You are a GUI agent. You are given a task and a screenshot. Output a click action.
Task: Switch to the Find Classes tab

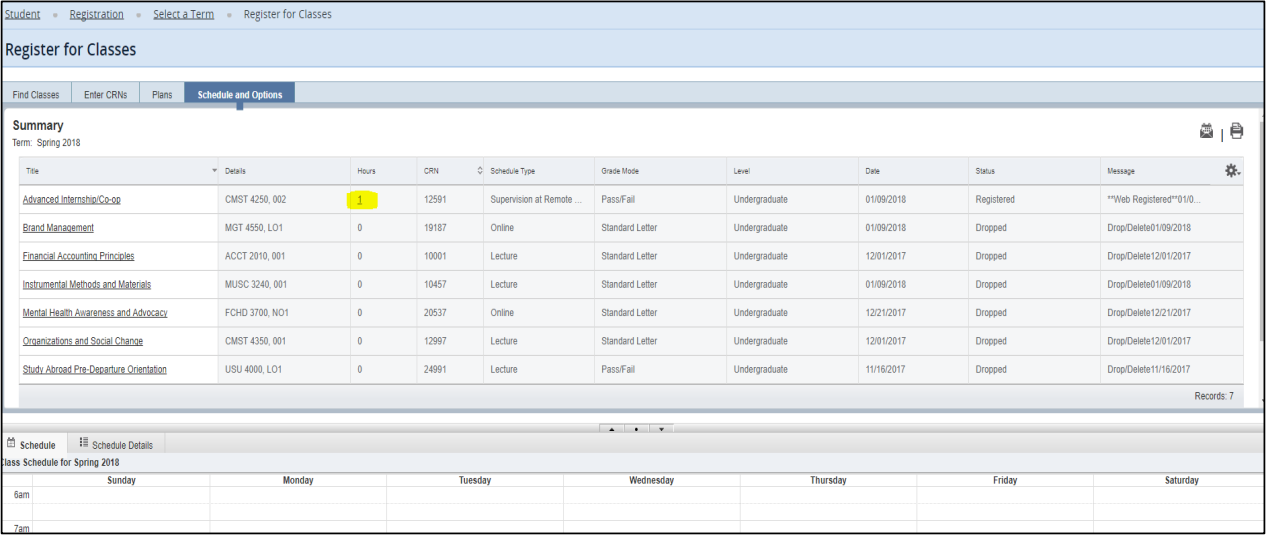[36, 95]
